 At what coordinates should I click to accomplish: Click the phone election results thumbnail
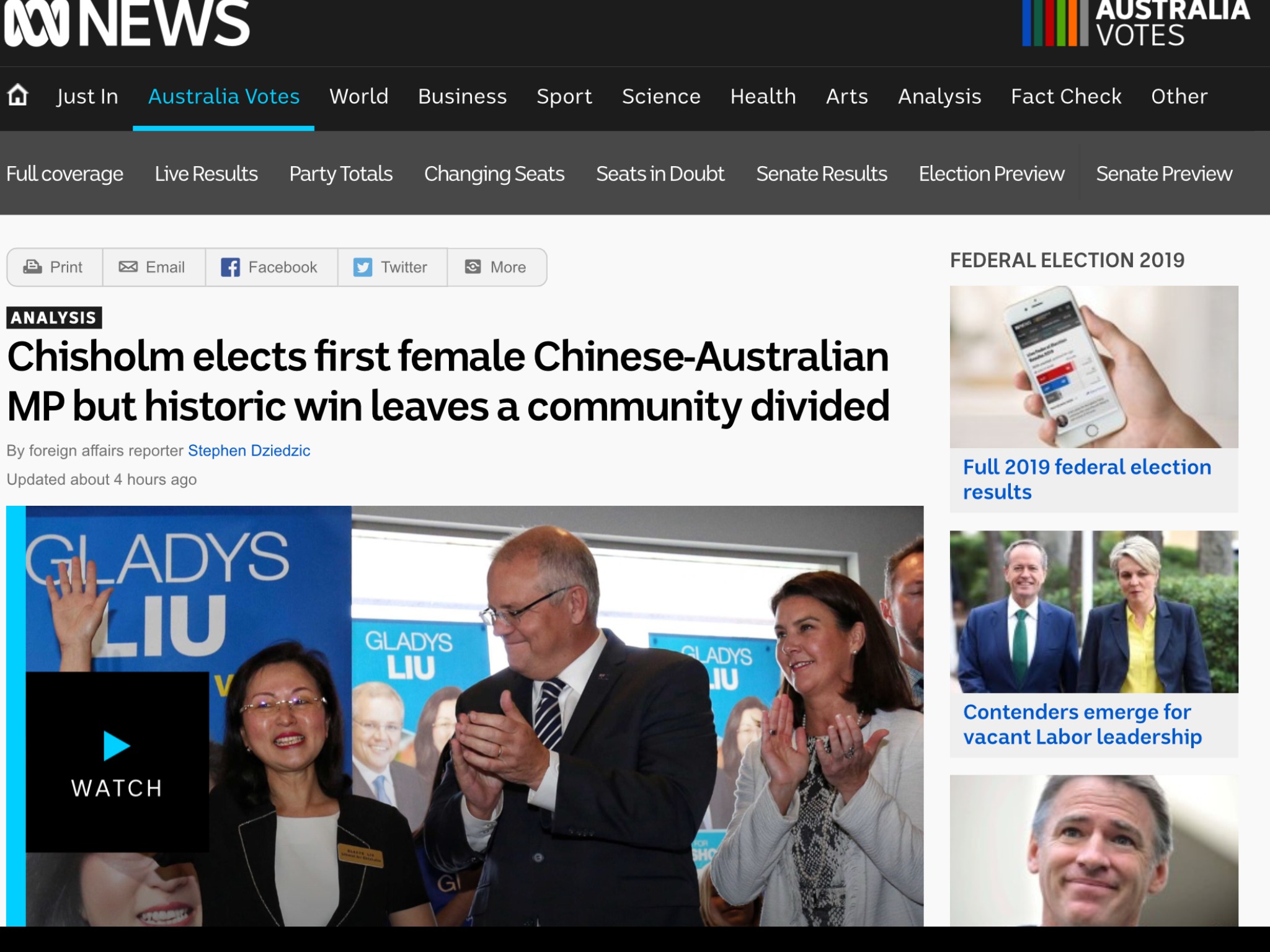tap(1094, 367)
